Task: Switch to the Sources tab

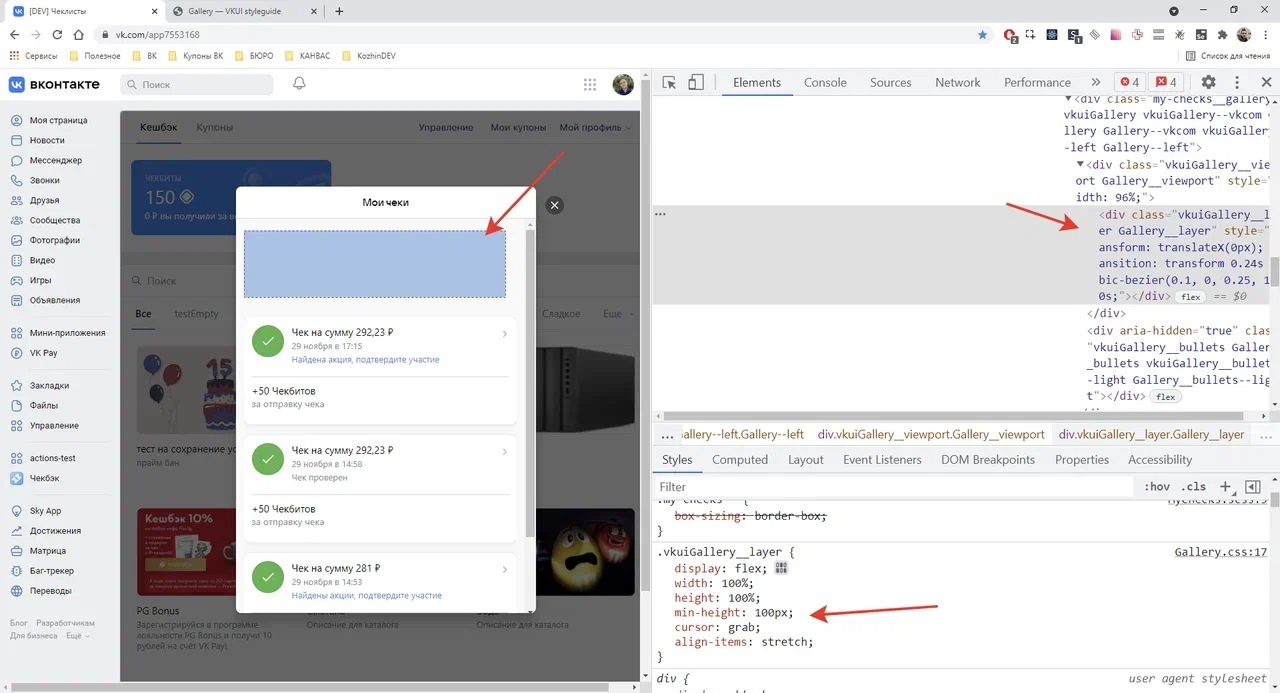Action: point(890,83)
